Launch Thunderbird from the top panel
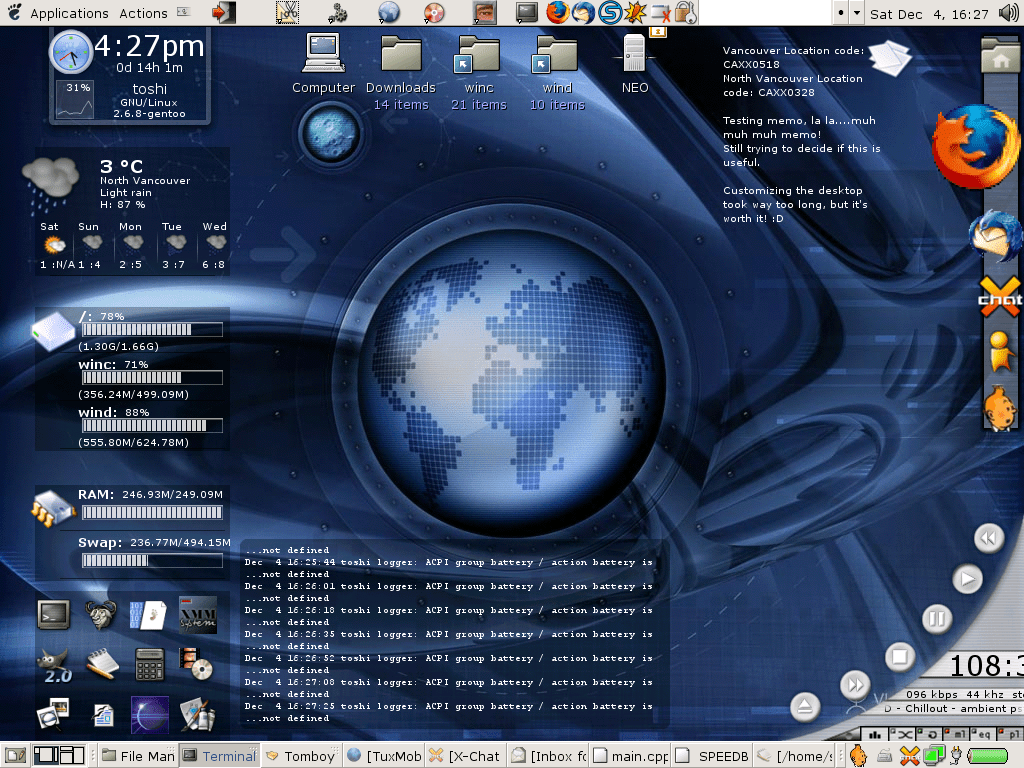 coord(583,12)
